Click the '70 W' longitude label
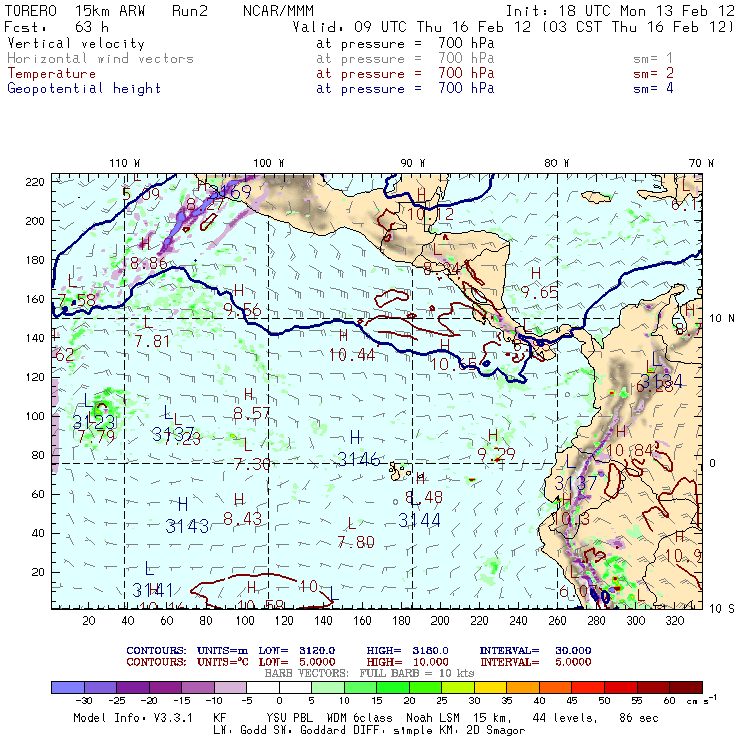The height and width of the screenshot is (740, 740). pos(701,163)
